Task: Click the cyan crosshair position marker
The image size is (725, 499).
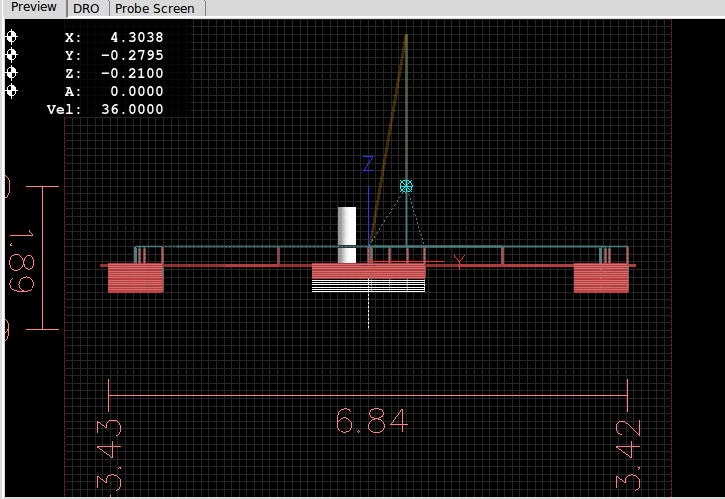Action: tap(406, 186)
